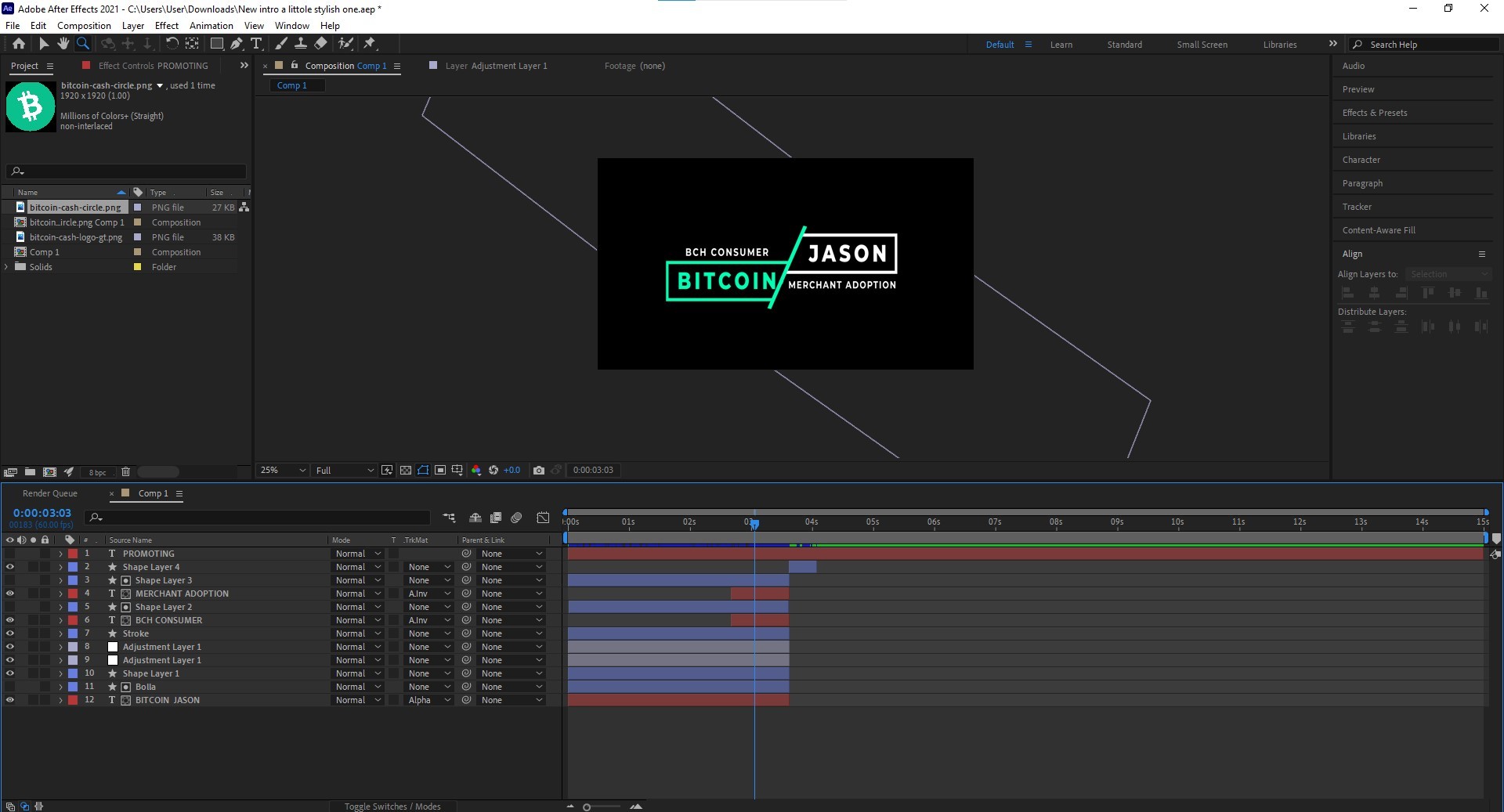Screen dimensions: 1504x812
Task: Toggle the Stroke layer eye icon
Action: coord(10,633)
